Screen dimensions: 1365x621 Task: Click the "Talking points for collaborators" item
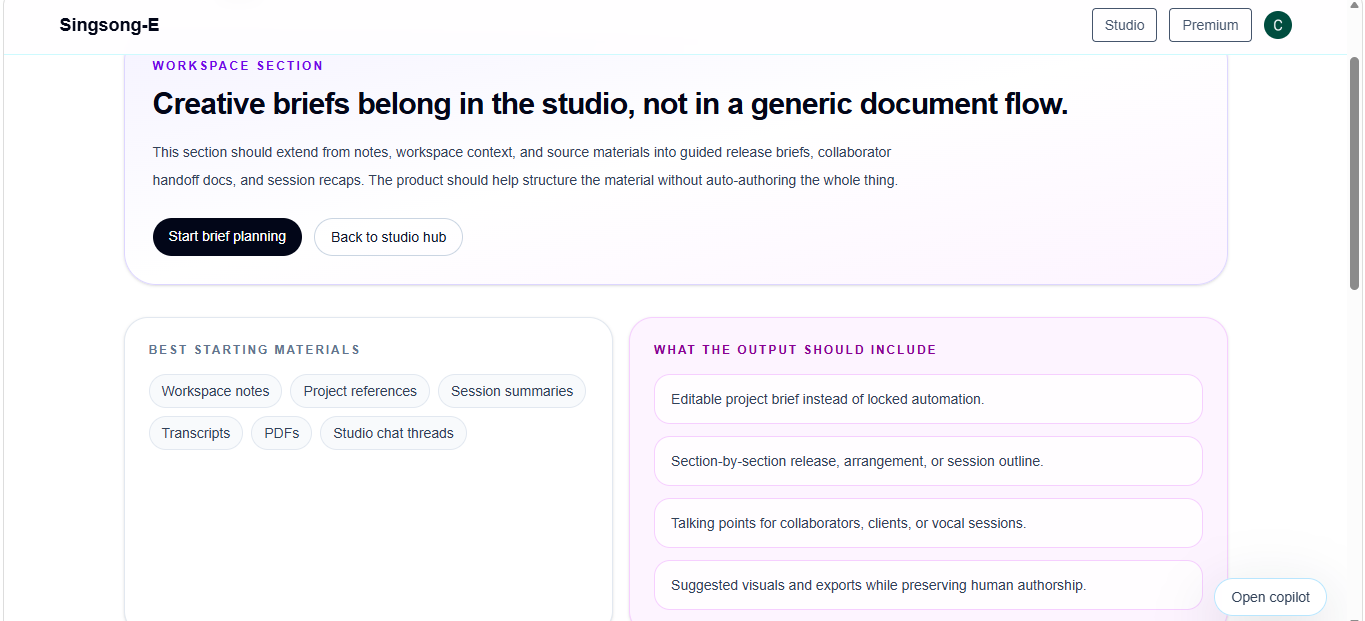pos(928,523)
